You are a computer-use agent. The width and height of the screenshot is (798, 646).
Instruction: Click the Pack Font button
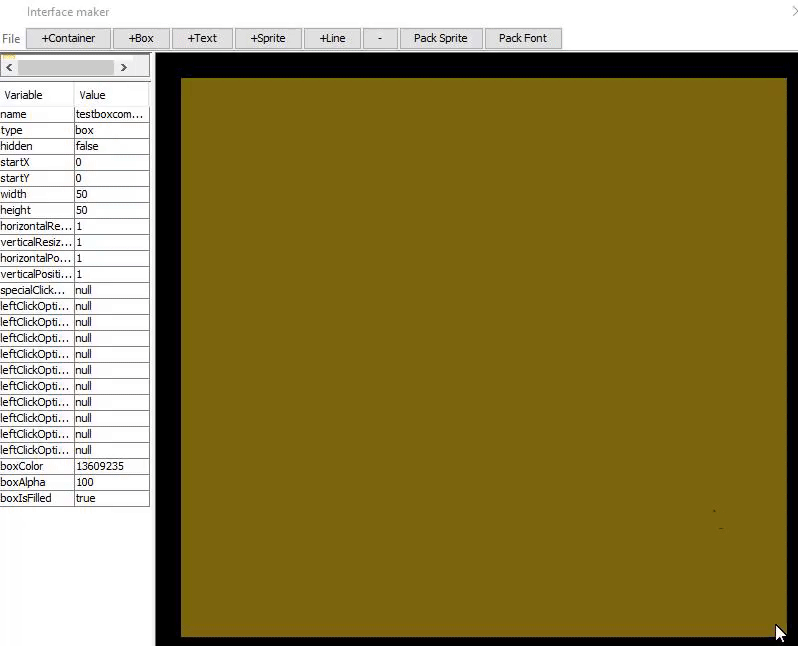point(523,39)
